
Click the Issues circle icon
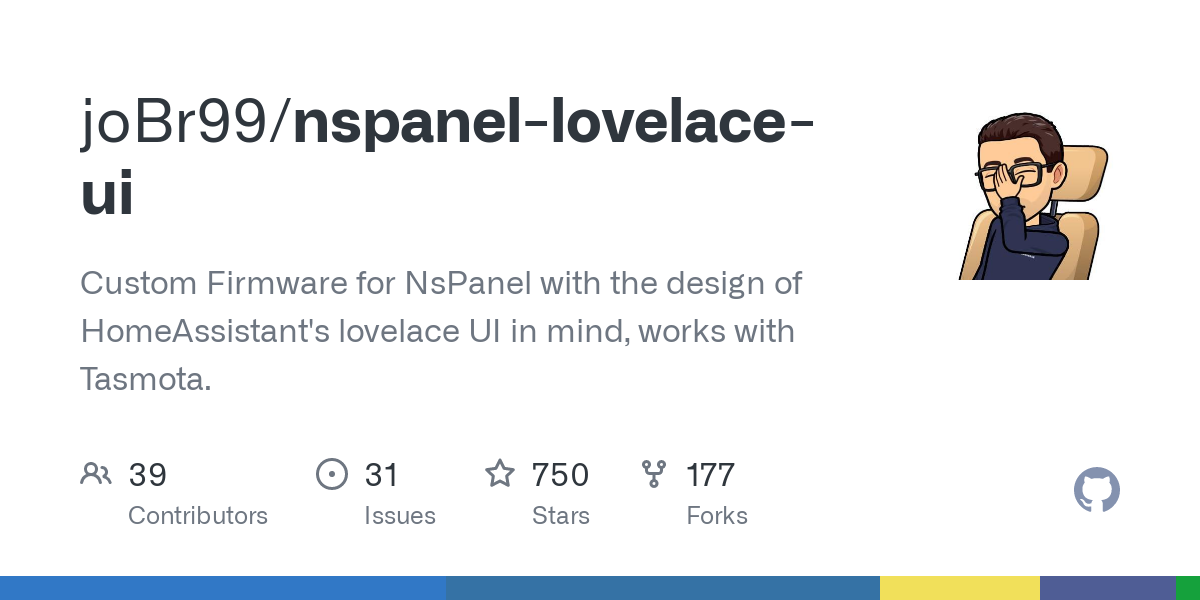(x=332, y=473)
